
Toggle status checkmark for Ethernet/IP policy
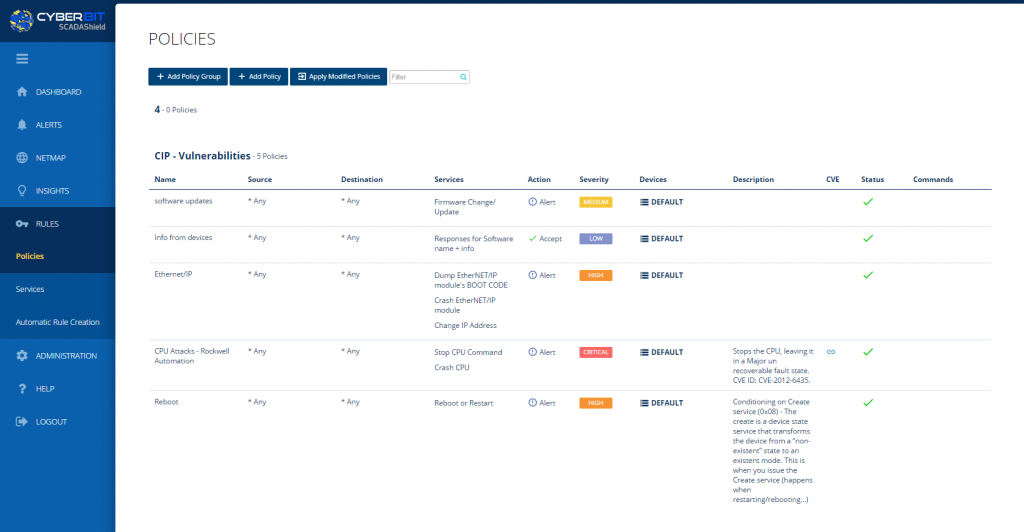pyautogui.click(x=868, y=275)
